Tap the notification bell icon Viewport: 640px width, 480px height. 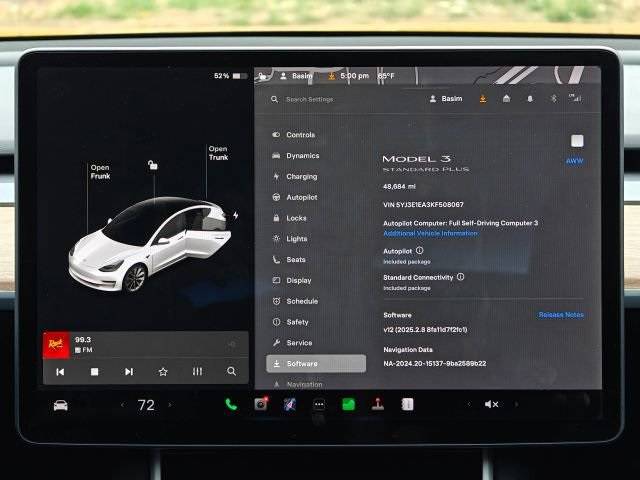(530, 99)
